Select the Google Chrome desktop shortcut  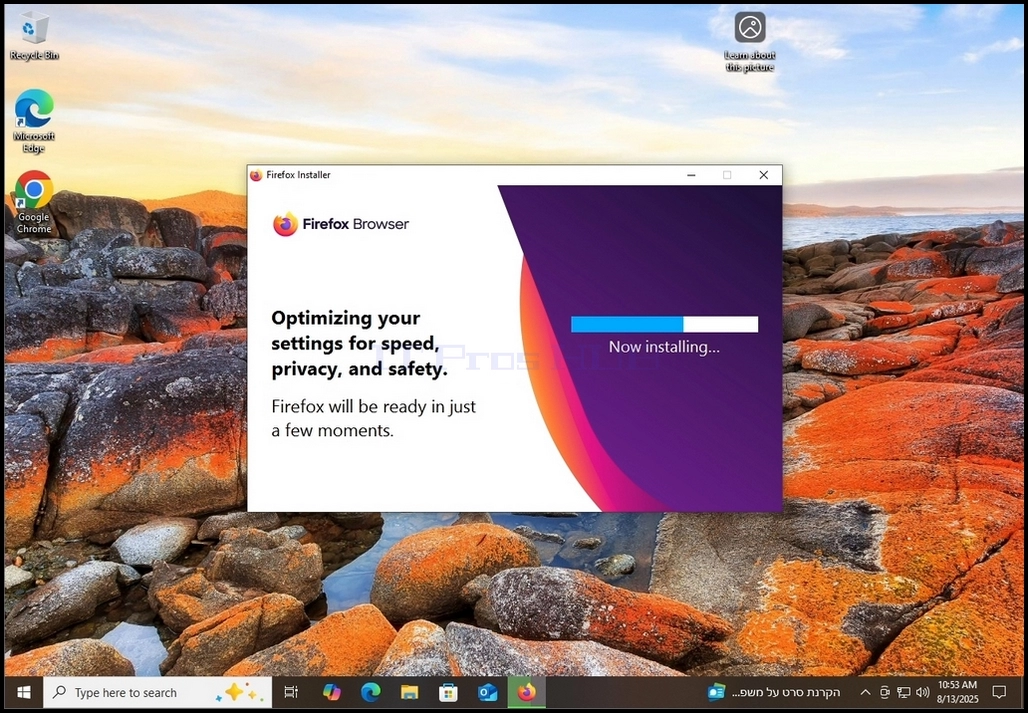pos(34,202)
